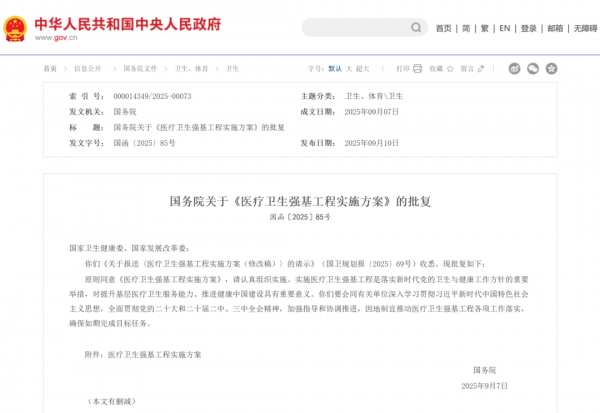Click into the search input field
Viewport: 600px width, 413px height.
pyautogui.click(x=350, y=28)
